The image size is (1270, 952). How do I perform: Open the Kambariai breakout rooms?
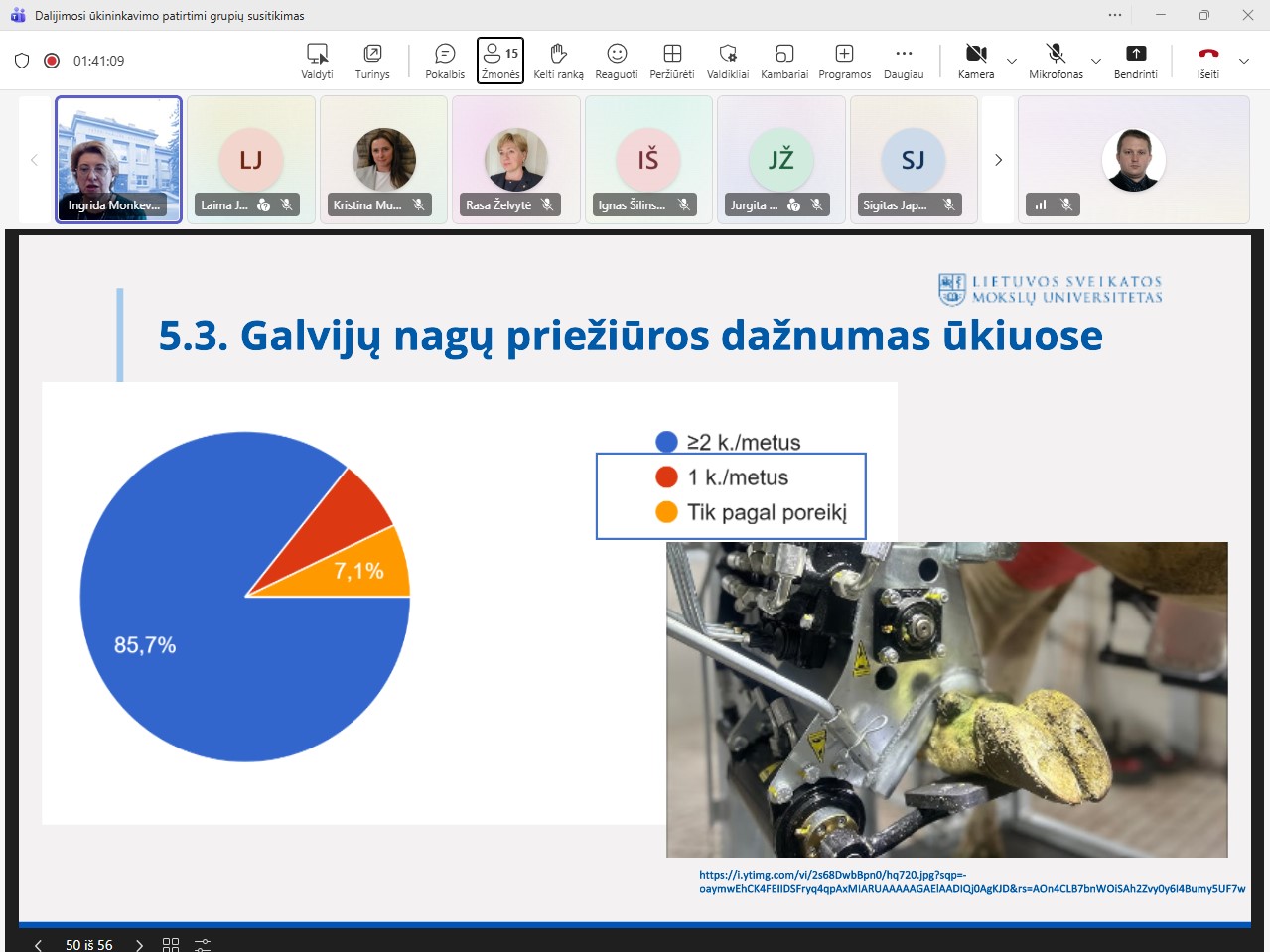(x=784, y=61)
